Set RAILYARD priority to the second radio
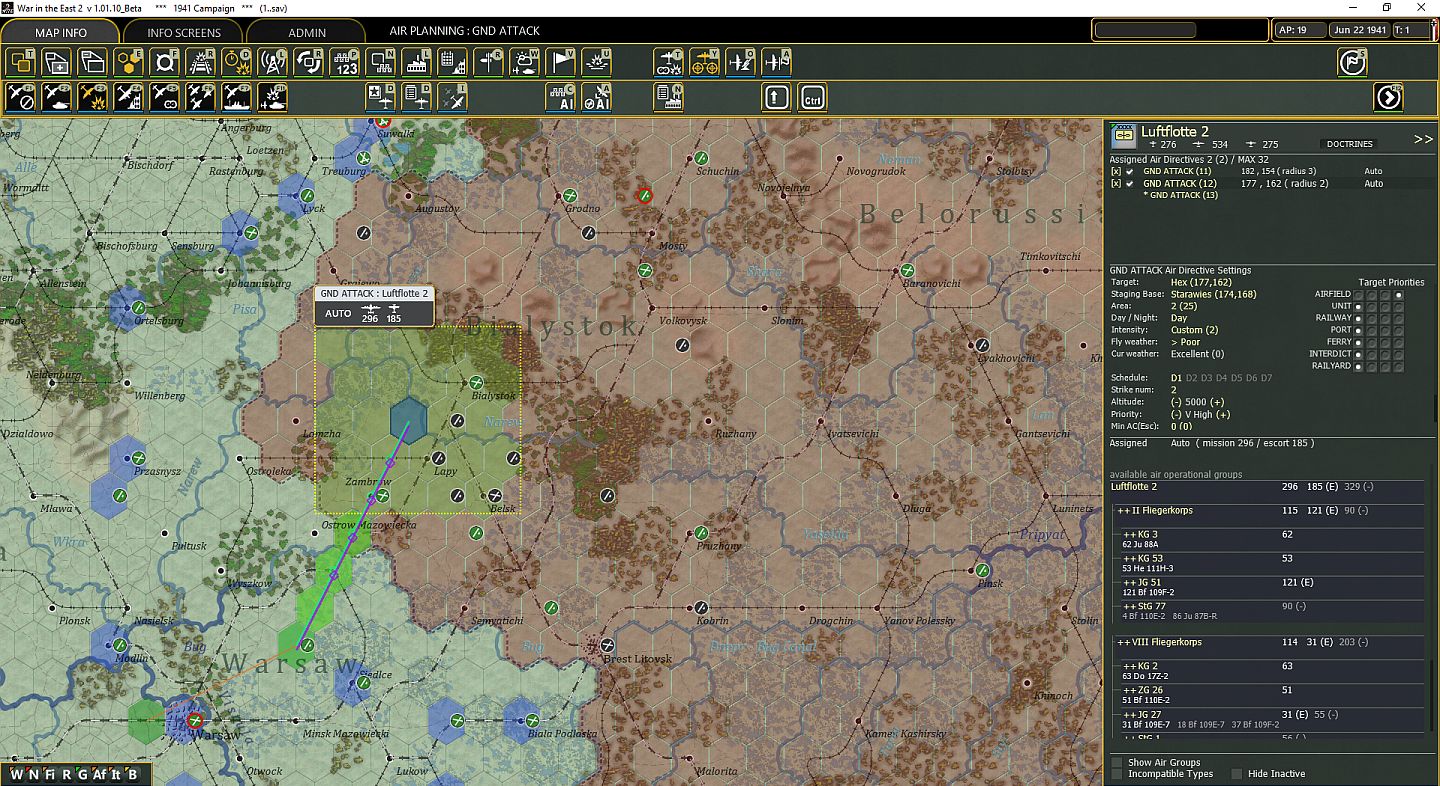This screenshot has width=1440, height=786. point(1372,366)
